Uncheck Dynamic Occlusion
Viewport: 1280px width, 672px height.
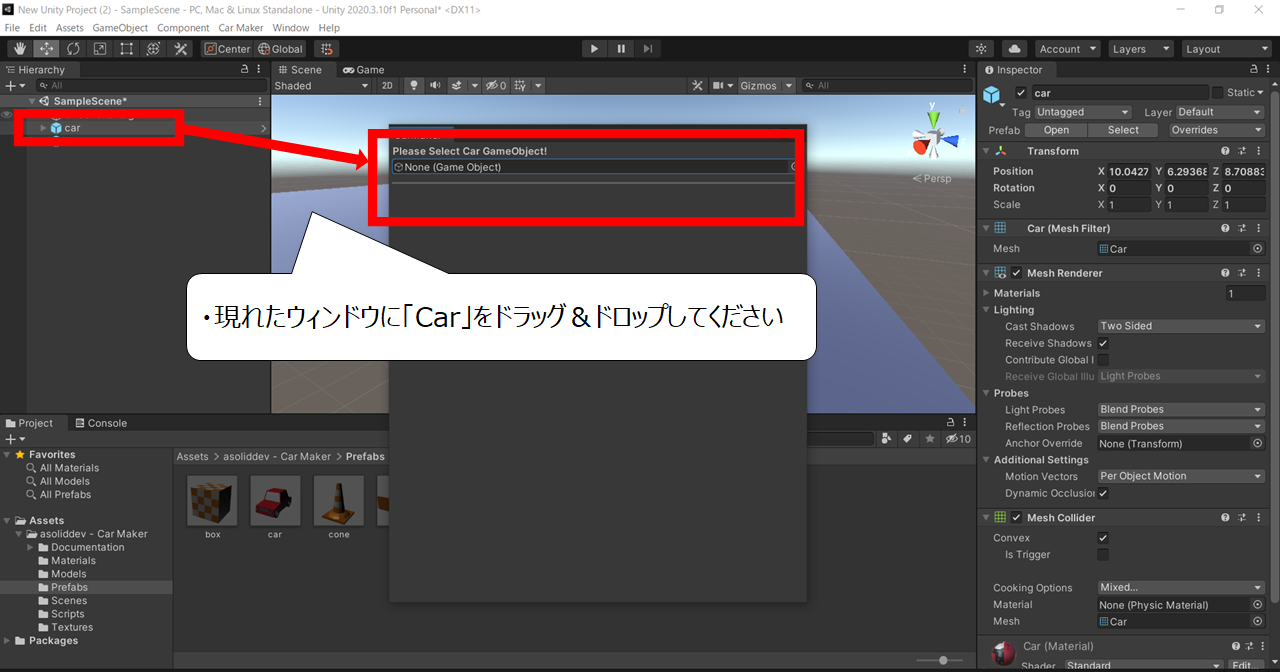click(x=1103, y=493)
